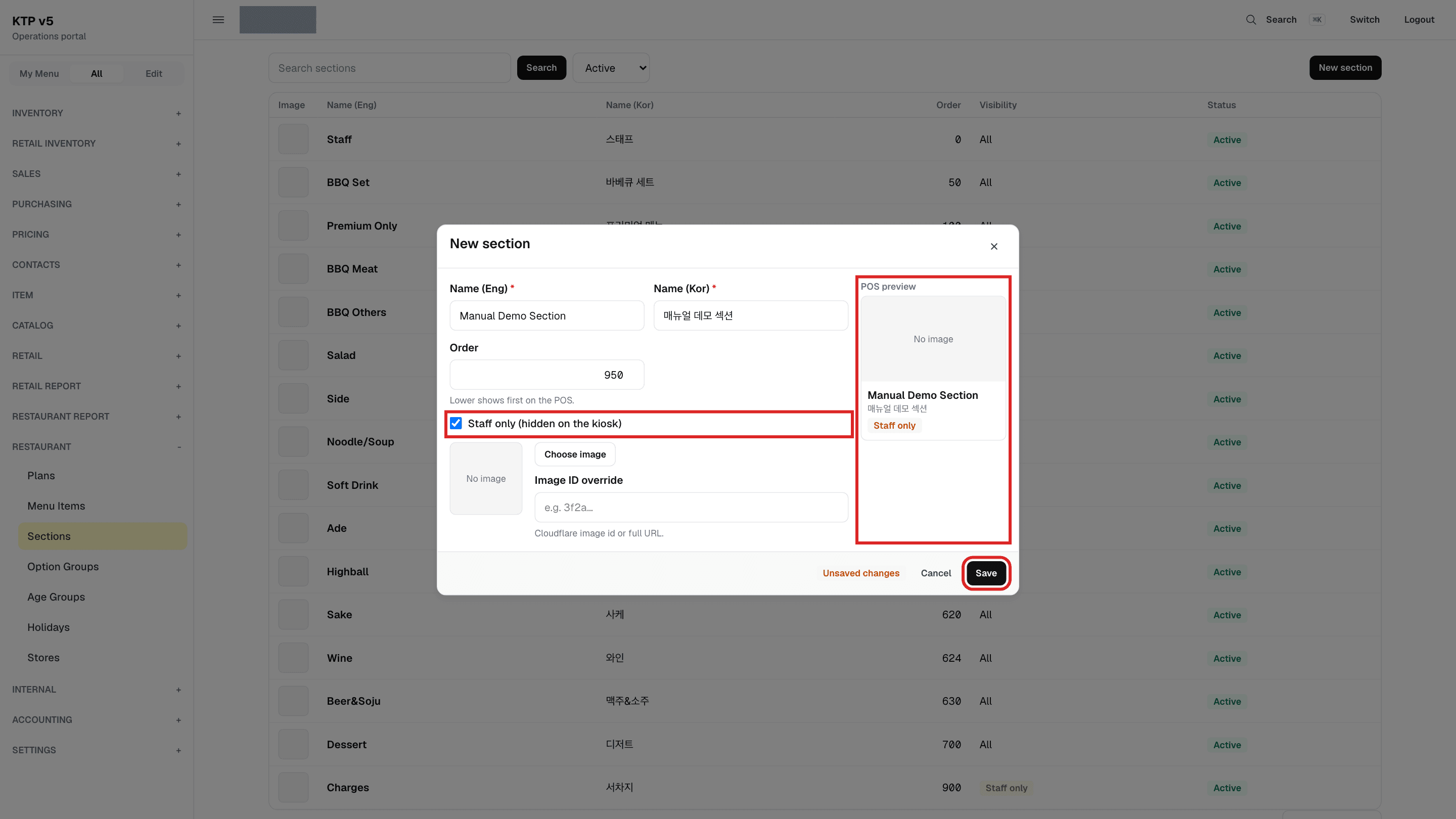Expand the SETTINGS plus icon

click(x=178, y=751)
